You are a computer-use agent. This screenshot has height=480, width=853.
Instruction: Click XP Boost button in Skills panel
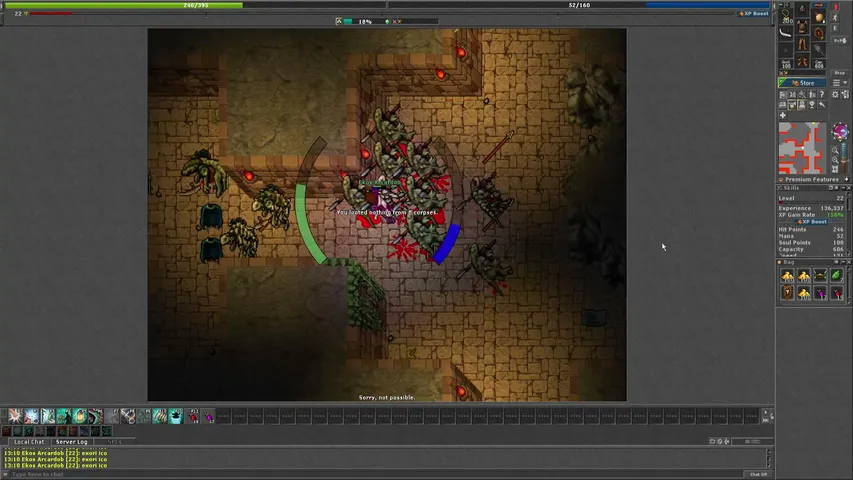[812, 222]
